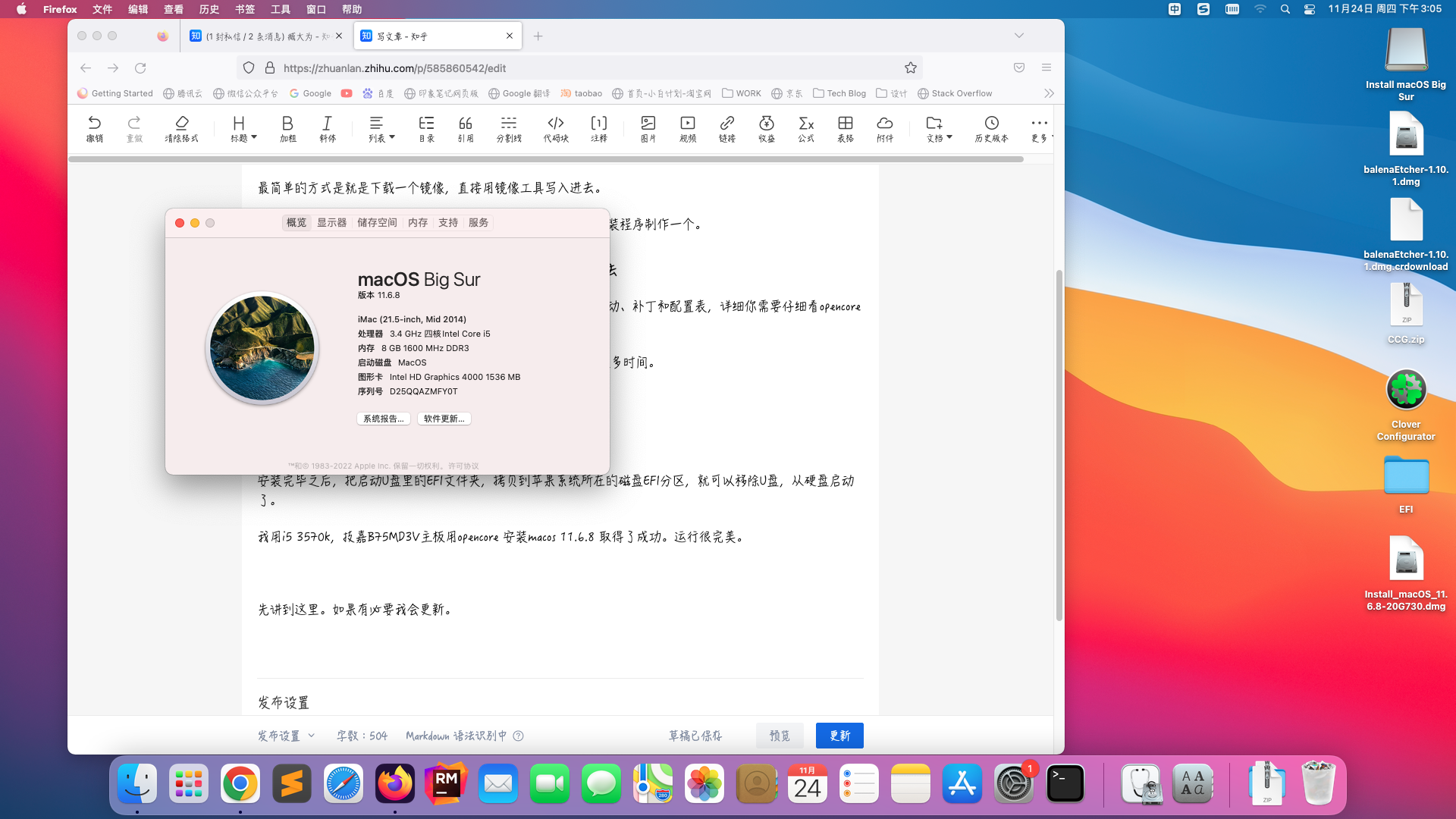Image resolution: width=1456 pixels, height=819 pixels.
Task: Expand the document (文档) dropdown
Action: pyautogui.click(x=939, y=128)
